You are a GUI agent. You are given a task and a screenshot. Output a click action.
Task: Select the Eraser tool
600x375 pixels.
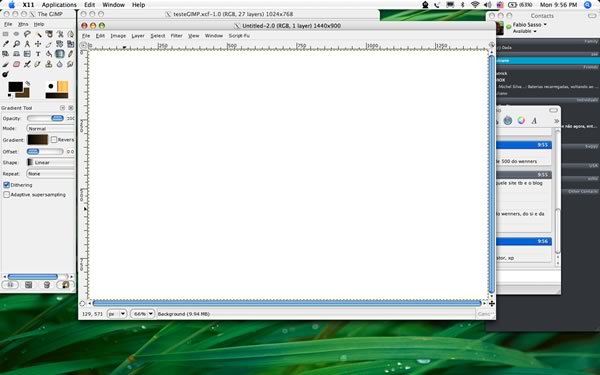pos(16,64)
